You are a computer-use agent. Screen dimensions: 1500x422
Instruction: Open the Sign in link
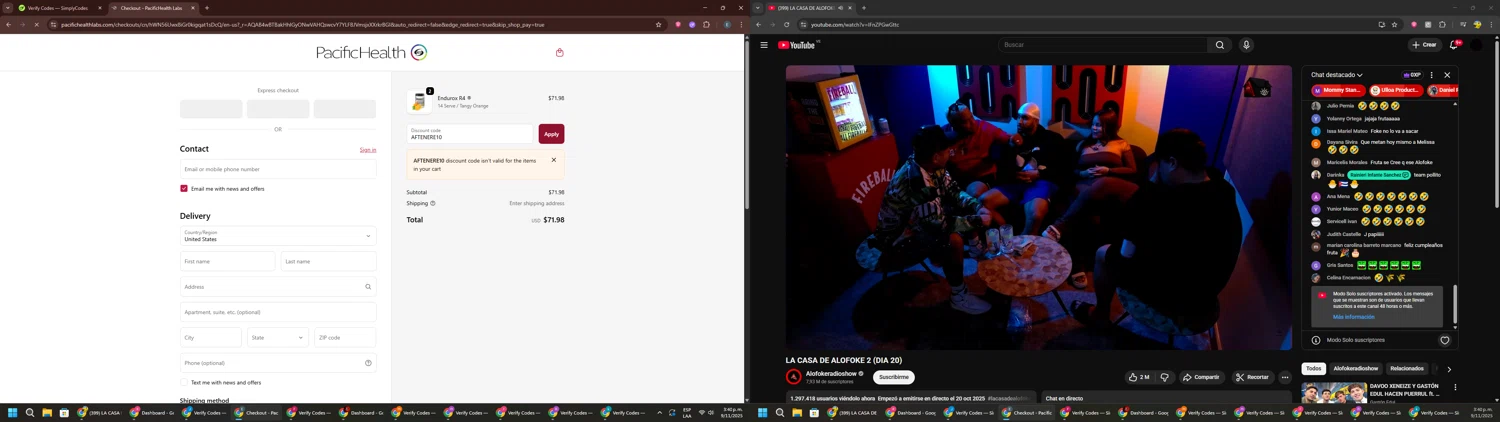[368, 150]
